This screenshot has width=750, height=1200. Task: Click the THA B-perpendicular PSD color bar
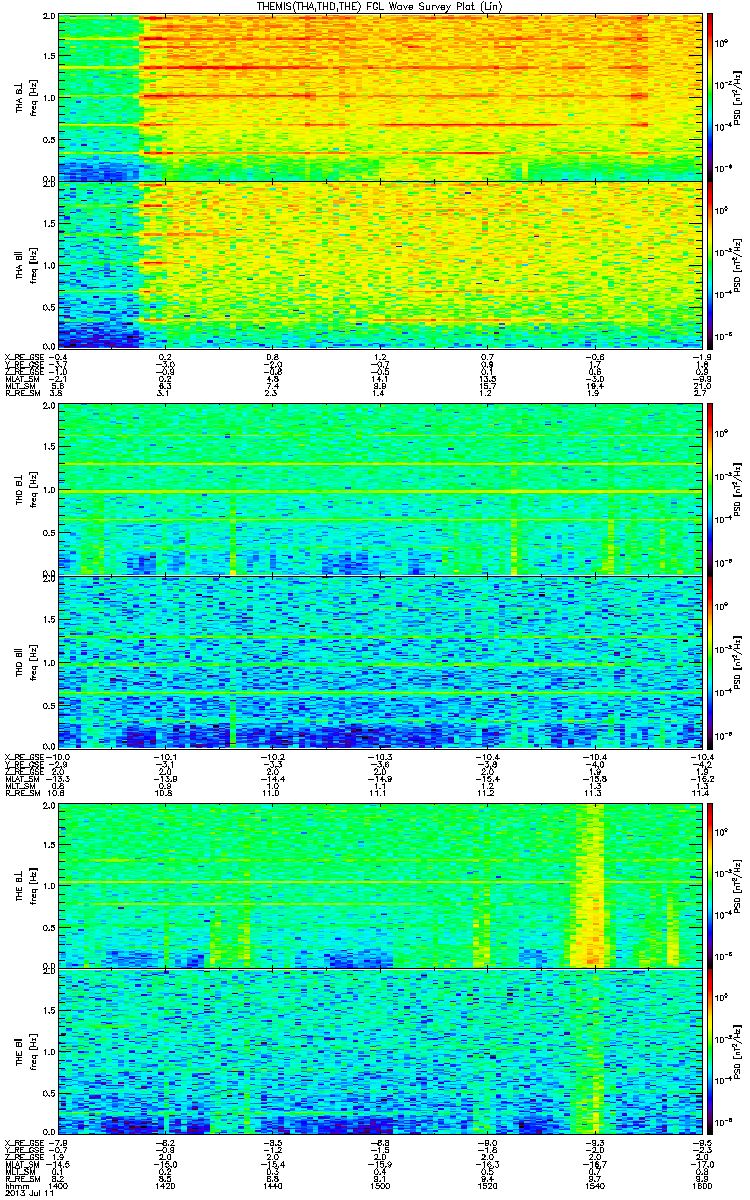click(x=710, y=97)
